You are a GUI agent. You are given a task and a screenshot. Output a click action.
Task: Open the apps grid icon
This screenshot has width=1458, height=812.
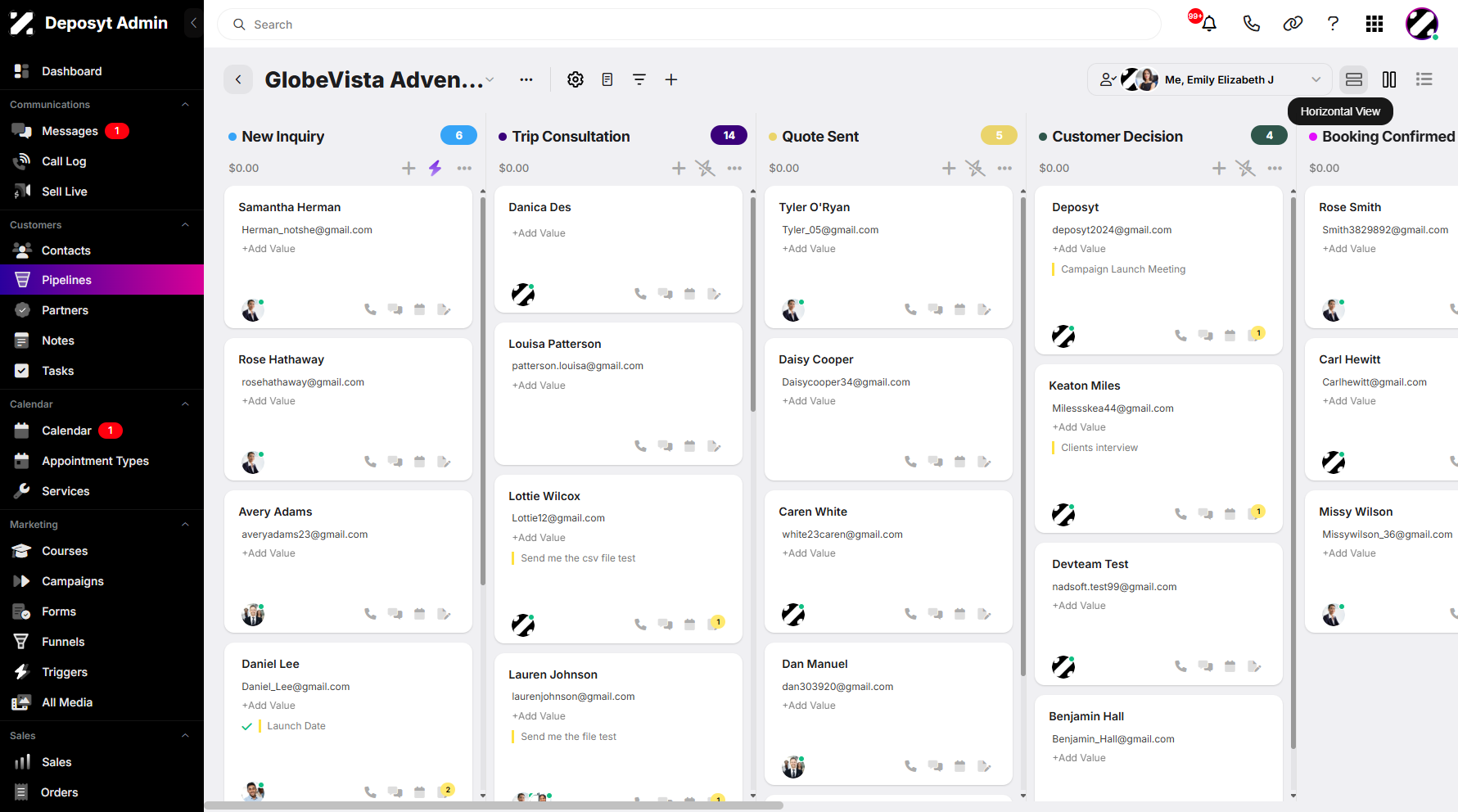[1374, 24]
